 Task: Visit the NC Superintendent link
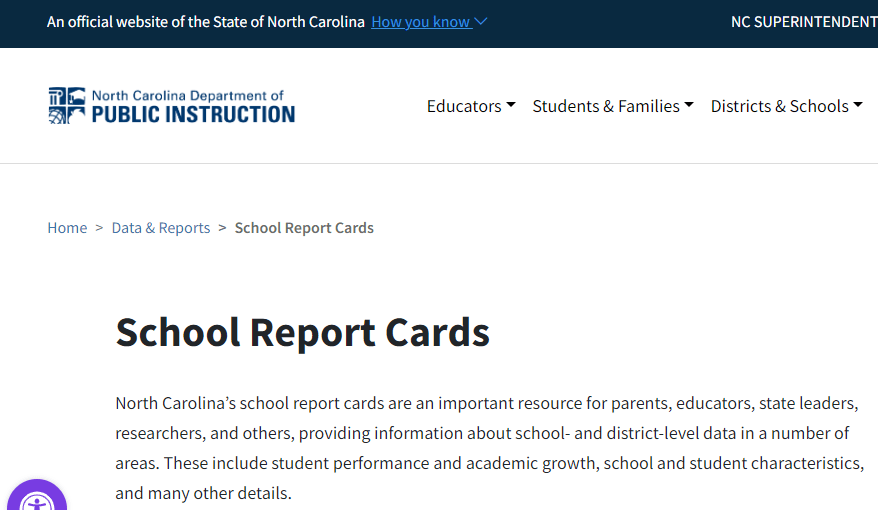(x=804, y=22)
